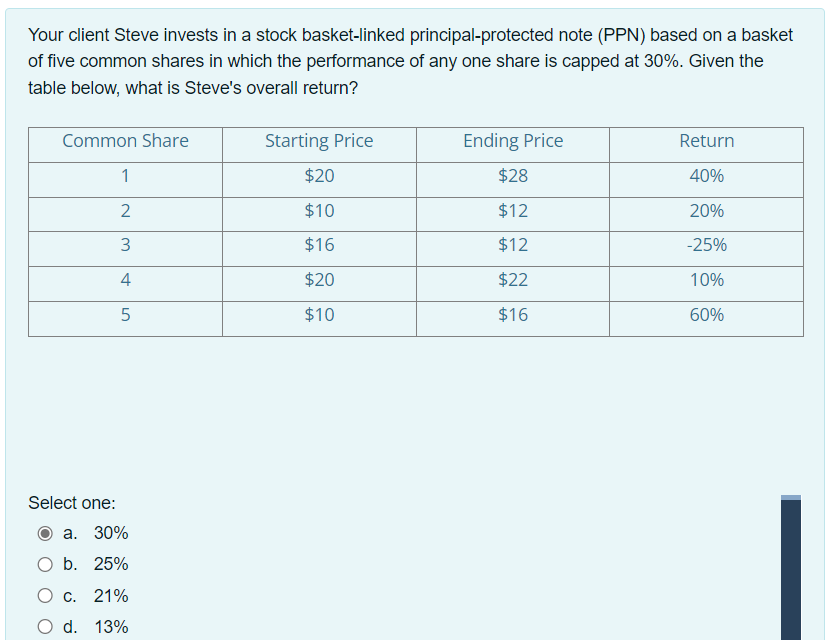Click the Starting Price column header
Image resolution: width=828 pixels, height=640 pixels.
319,141
